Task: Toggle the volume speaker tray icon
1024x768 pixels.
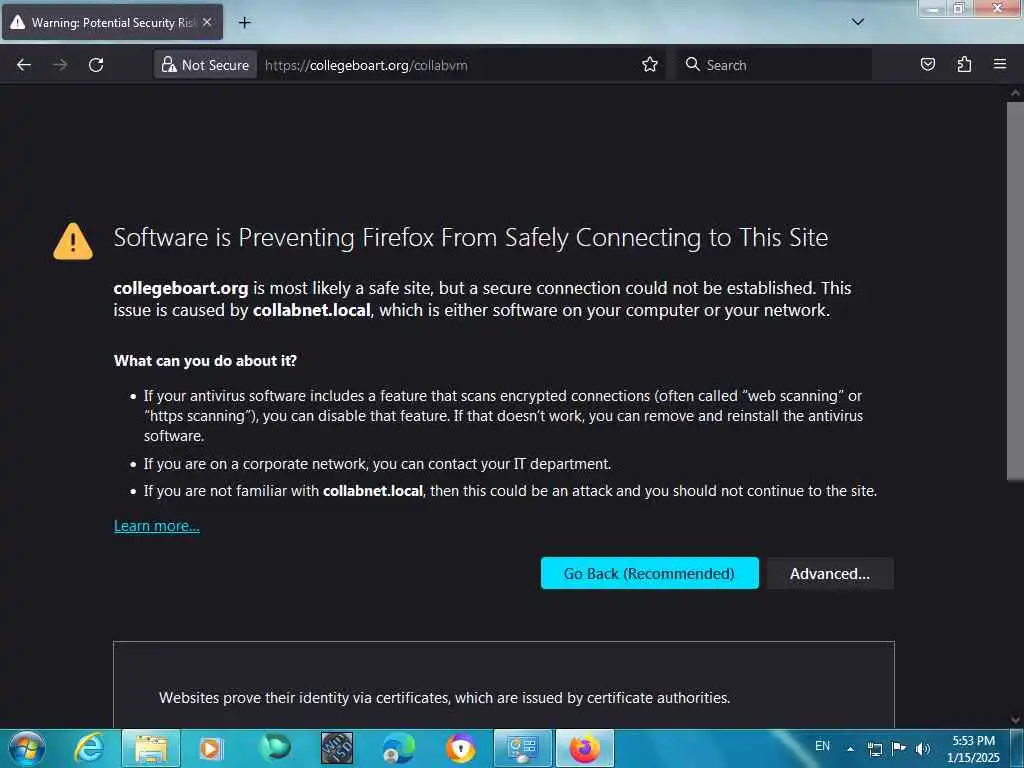Action: click(922, 748)
